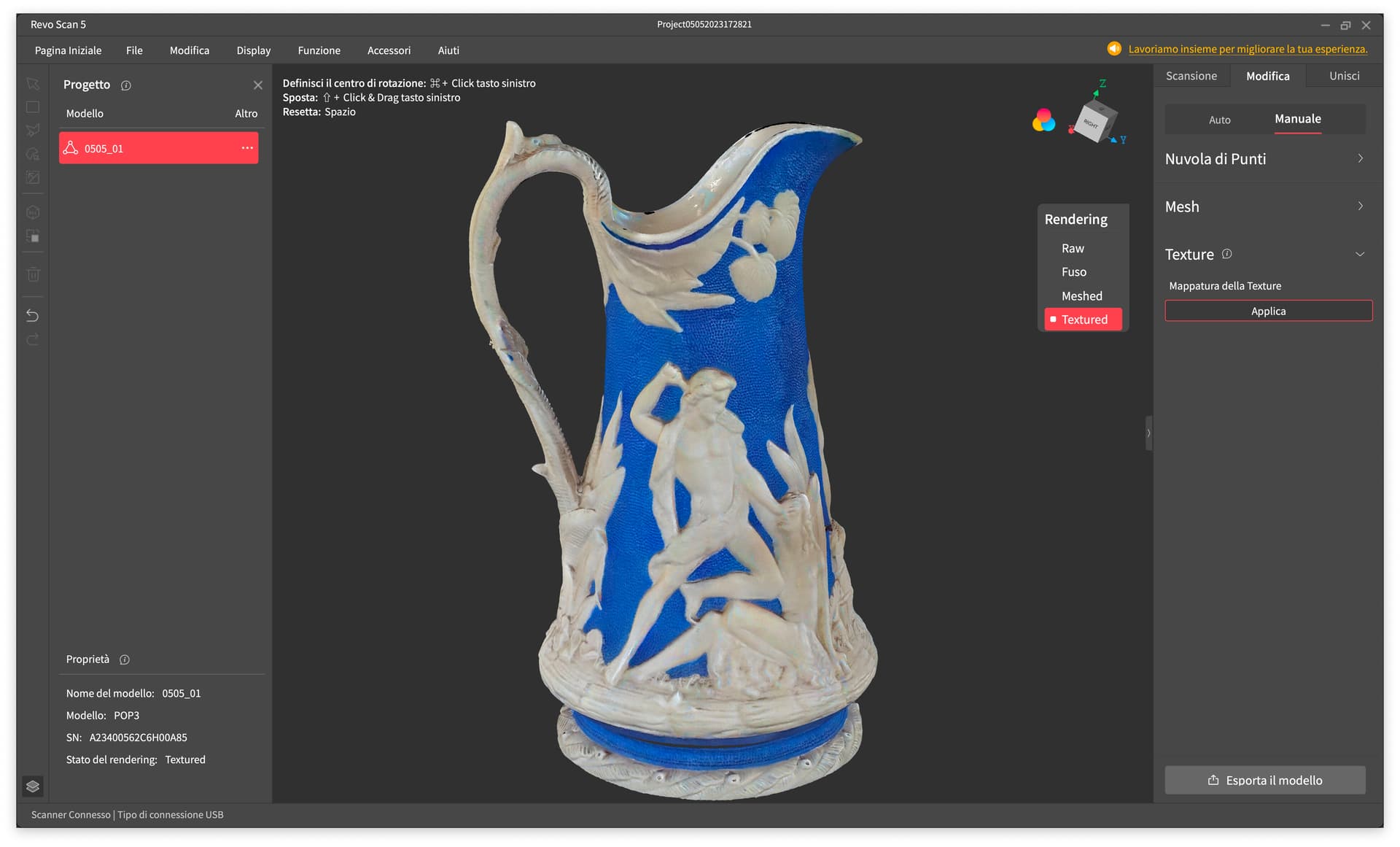
Task: Click the Nome del modello 0505_01 value
Action: click(182, 694)
